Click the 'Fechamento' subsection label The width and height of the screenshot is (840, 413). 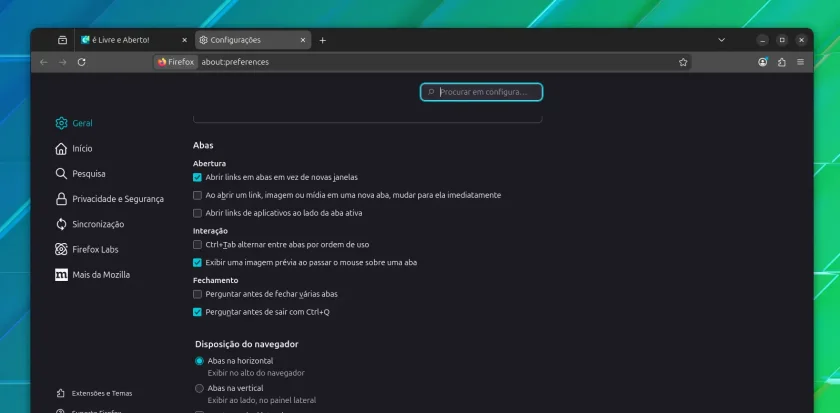pos(215,280)
